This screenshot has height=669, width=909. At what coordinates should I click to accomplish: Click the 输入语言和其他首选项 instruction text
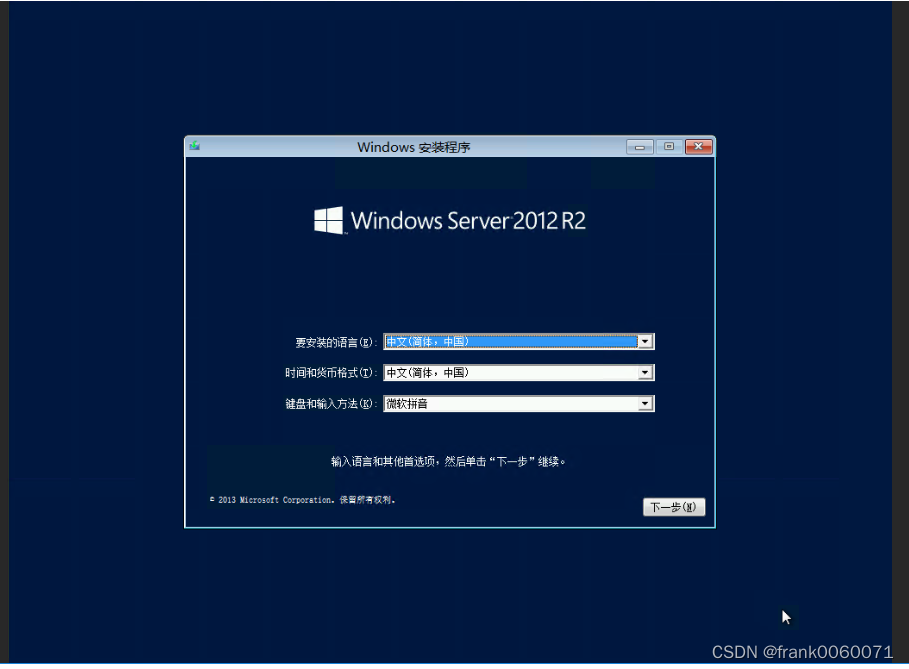pos(448,461)
